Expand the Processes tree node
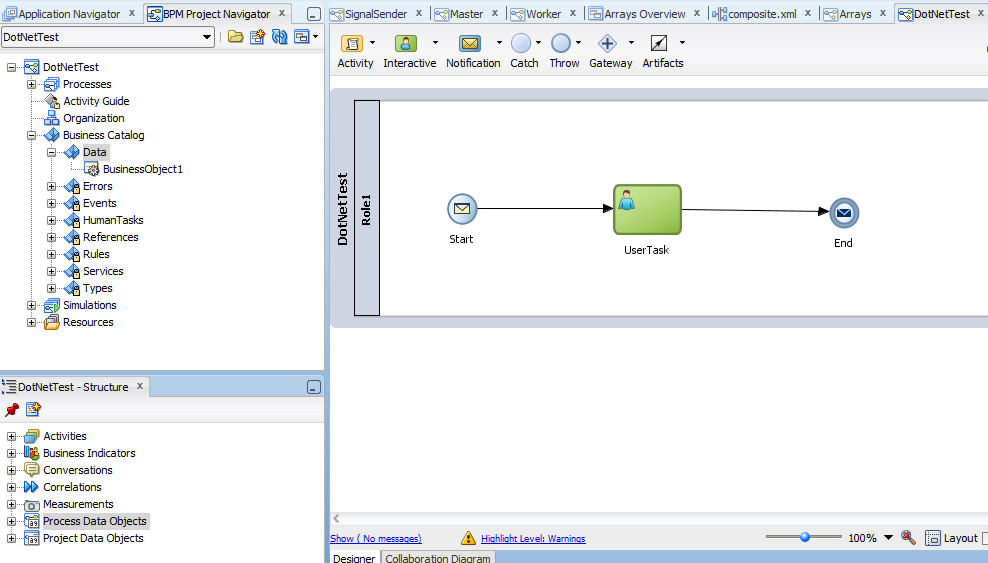This screenshot has width=988, height=563. click(32, 84)
